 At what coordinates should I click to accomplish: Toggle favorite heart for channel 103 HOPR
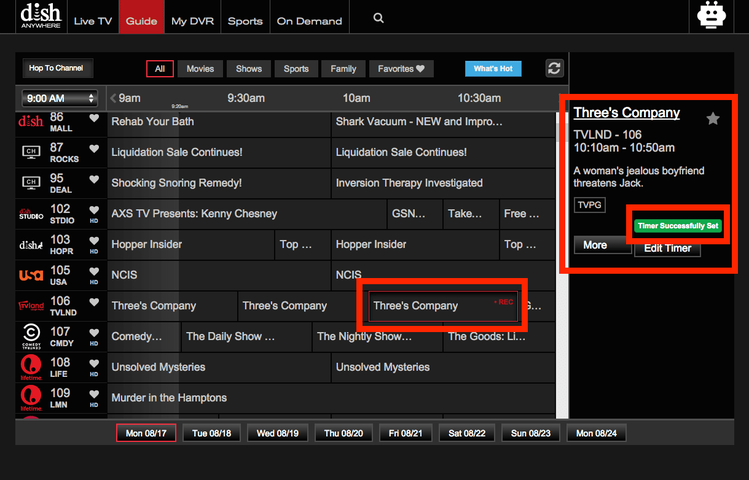click(x=94, y=240)
